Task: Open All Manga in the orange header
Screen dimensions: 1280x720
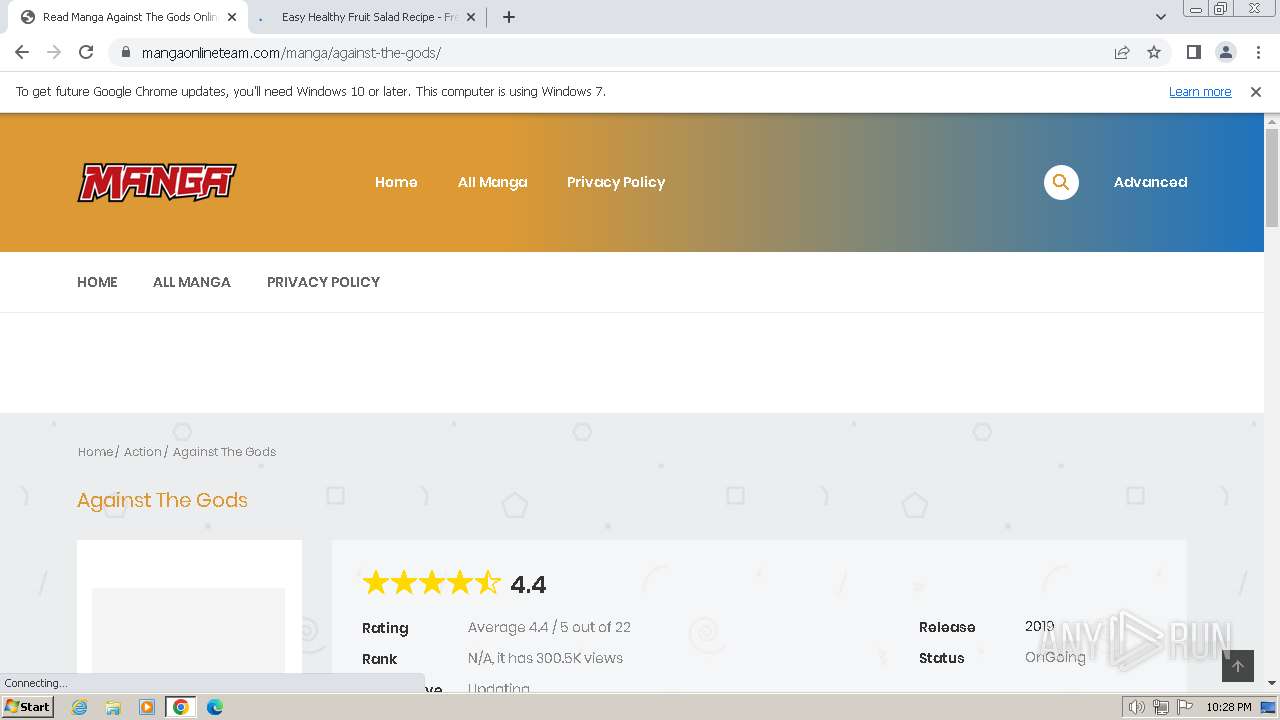Action: pos(492,182)
